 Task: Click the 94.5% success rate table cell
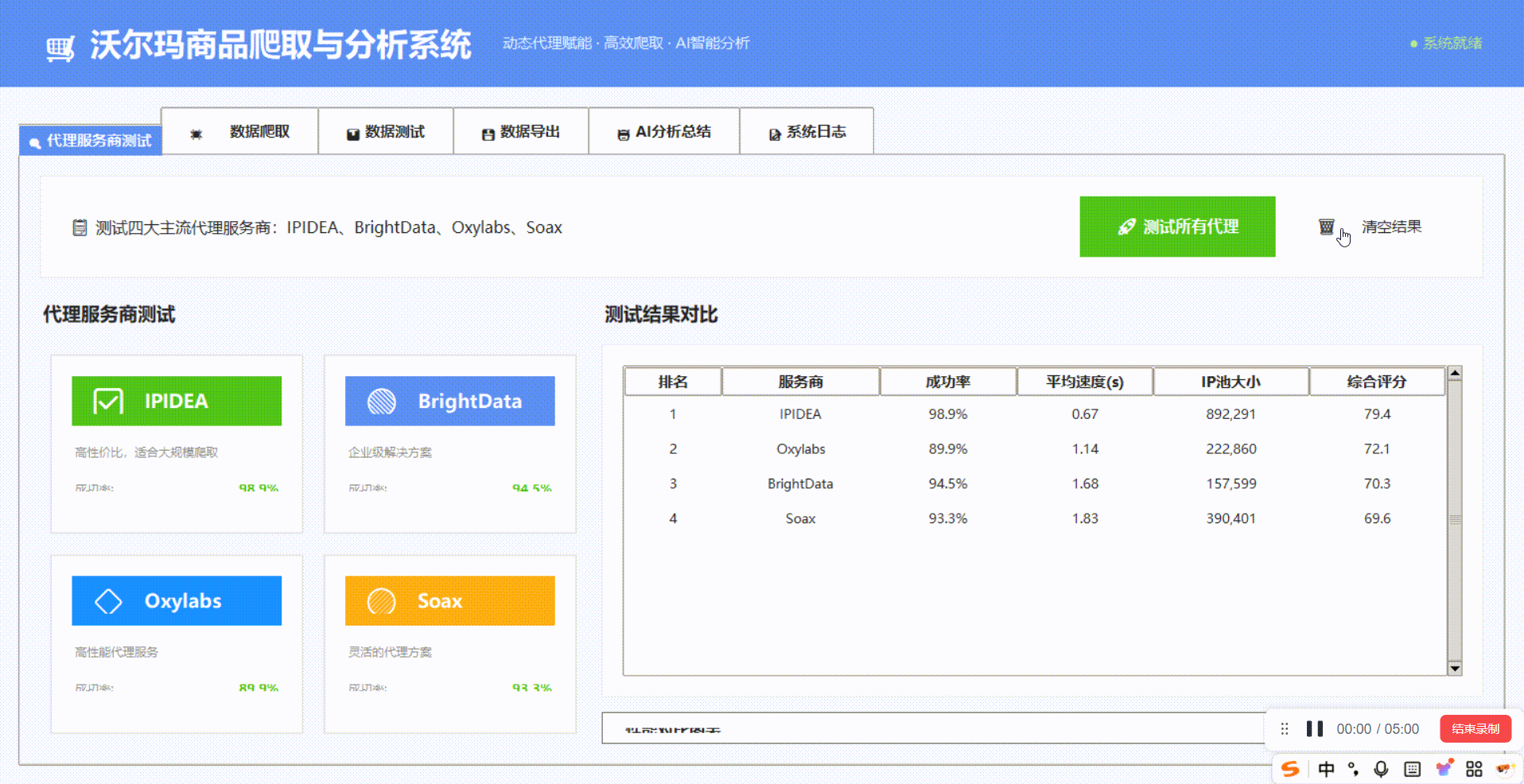(x=948, y=484)
